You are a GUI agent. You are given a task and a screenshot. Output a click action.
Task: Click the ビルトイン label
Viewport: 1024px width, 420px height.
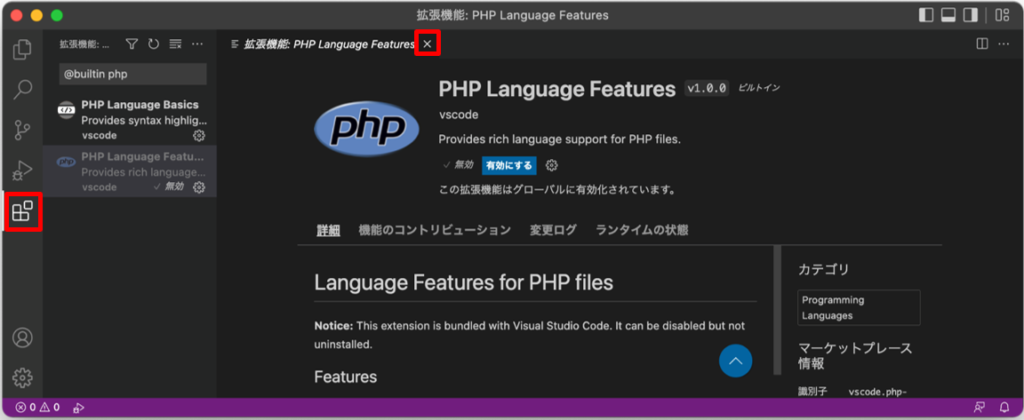(759, 88)
